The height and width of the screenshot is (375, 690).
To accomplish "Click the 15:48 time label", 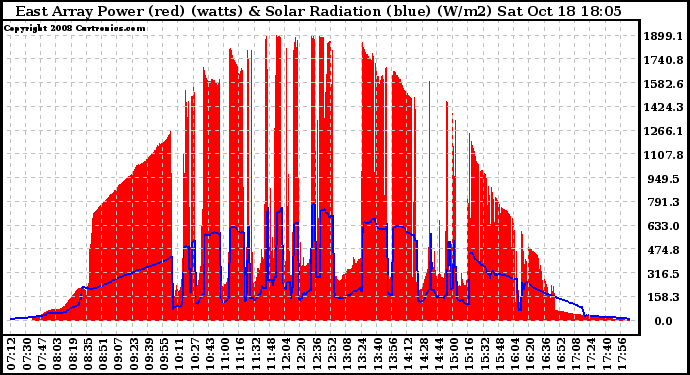I will click(500, 353).
